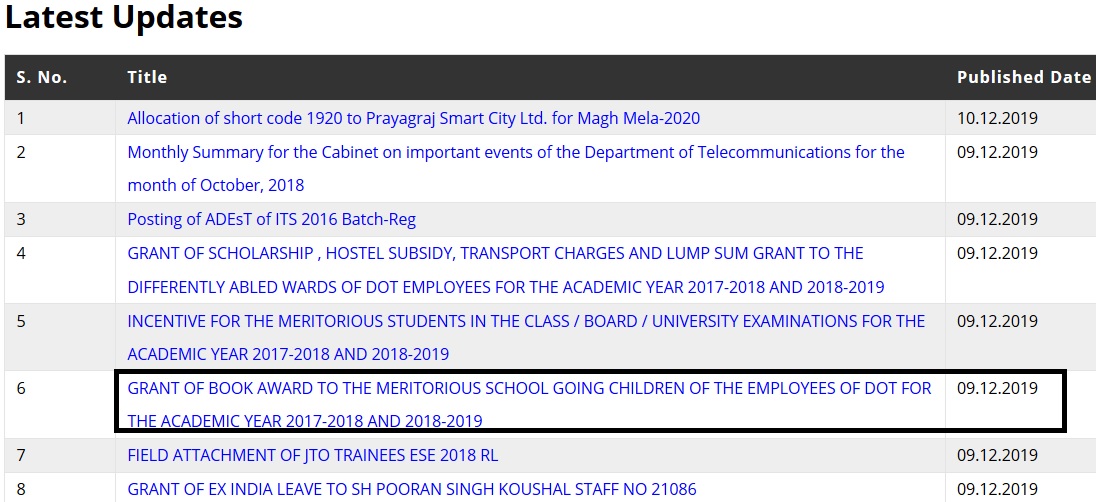1096x502 pixels.
Task: Open Prayagraj Smart City short code link
Action: tap(413, 118)
